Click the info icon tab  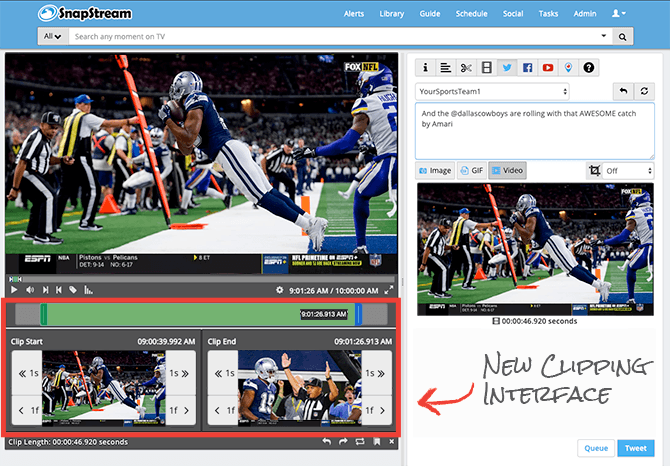(425, 68)
